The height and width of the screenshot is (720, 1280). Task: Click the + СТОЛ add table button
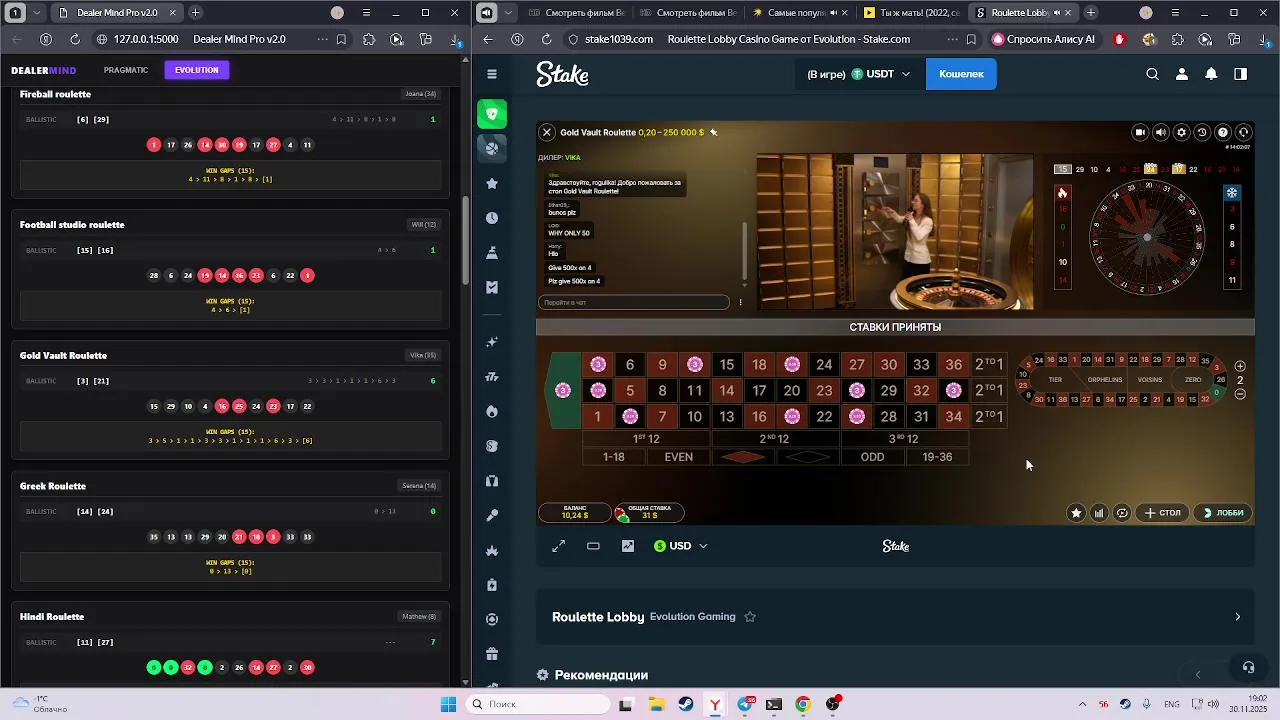click(x=1163, y=513)
